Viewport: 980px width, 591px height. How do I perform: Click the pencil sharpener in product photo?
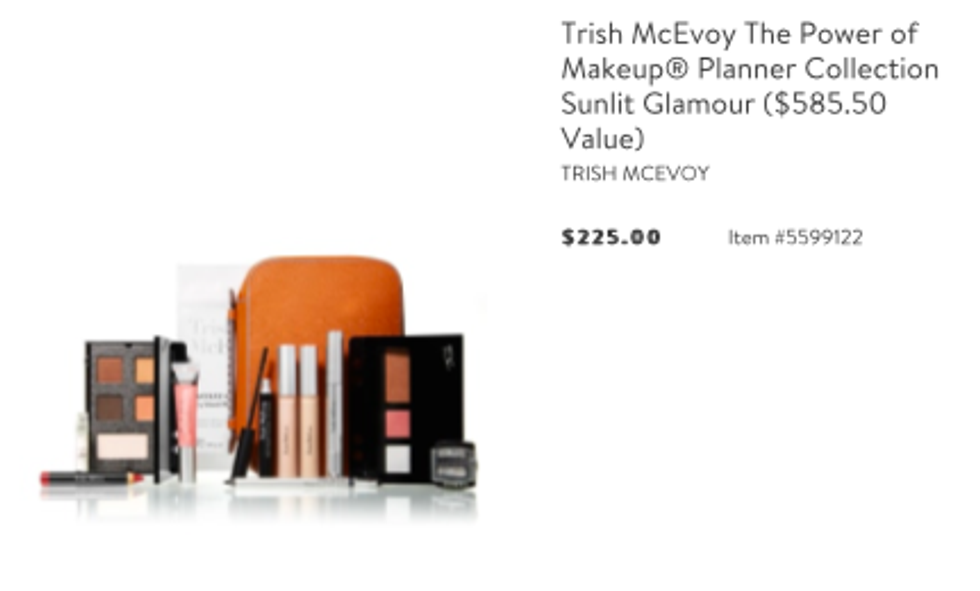[x=454, y=464]
